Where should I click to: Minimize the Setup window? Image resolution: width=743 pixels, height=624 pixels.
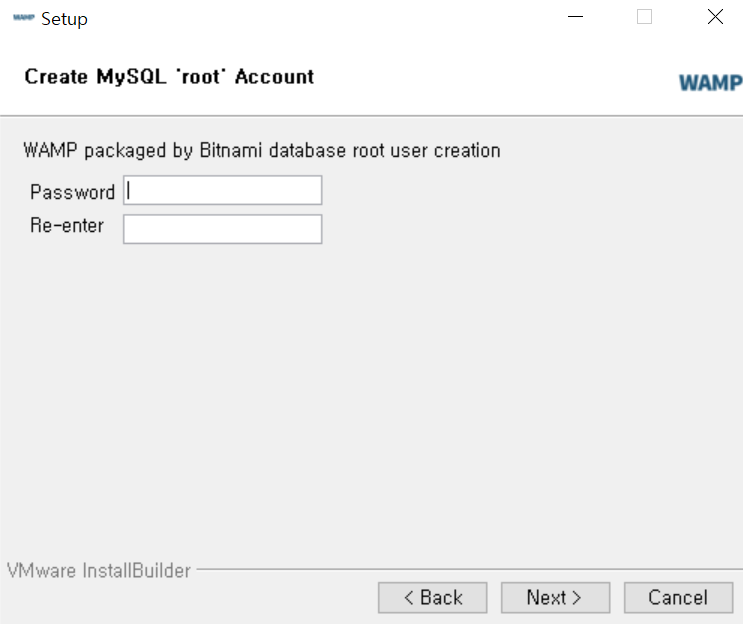click(575, 17)
